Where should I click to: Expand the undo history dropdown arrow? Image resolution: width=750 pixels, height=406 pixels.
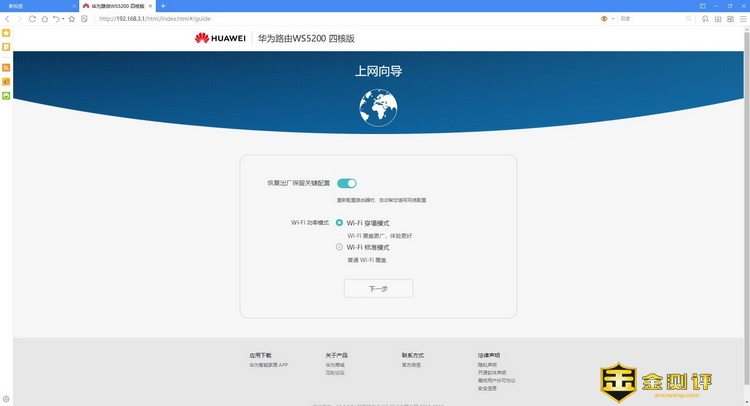click(63, 18)
